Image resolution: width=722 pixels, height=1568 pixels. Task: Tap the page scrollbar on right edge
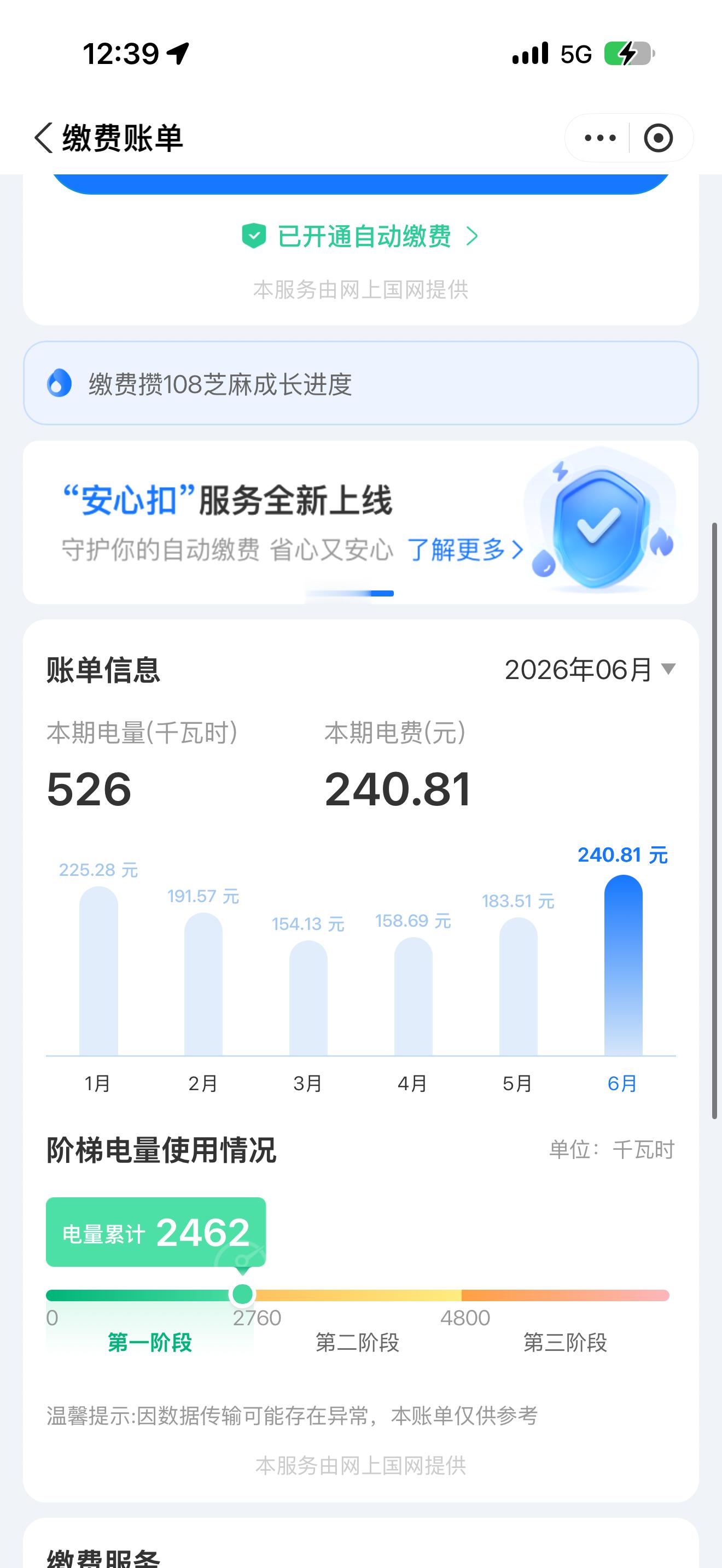click(x=715, y=820)
